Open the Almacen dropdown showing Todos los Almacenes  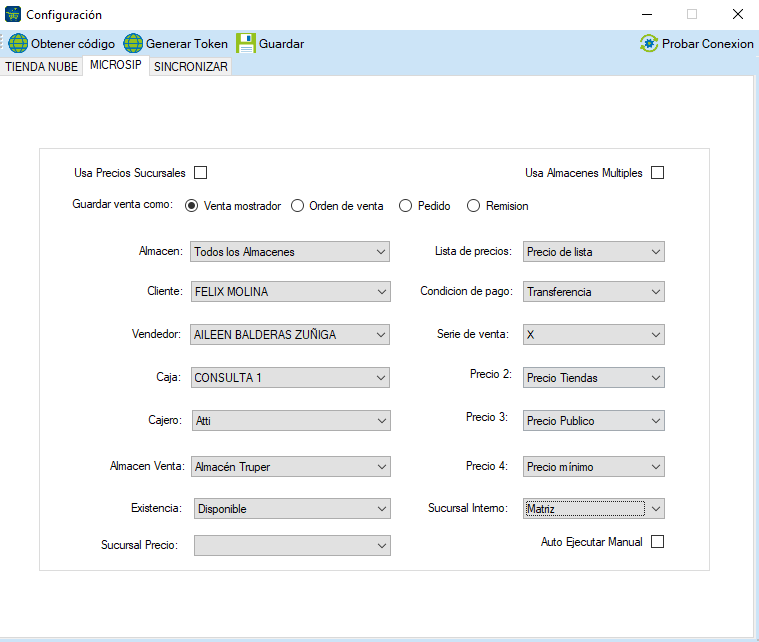coord(290,252)
